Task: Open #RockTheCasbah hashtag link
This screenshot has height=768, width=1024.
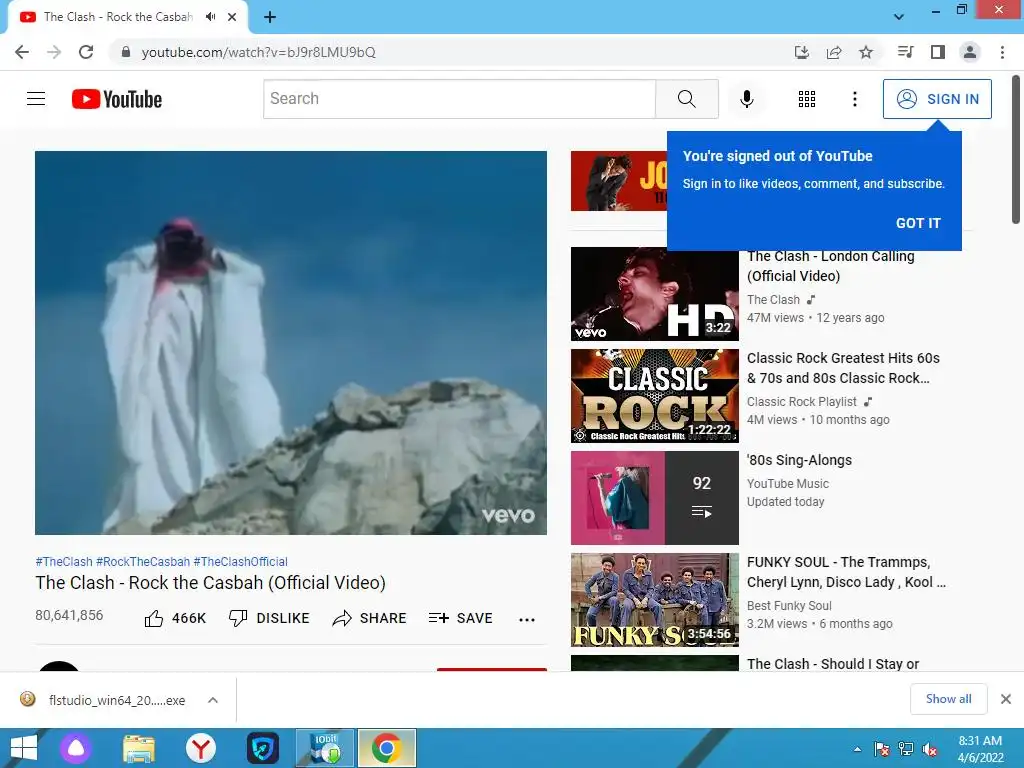Action: pos(143,562)
